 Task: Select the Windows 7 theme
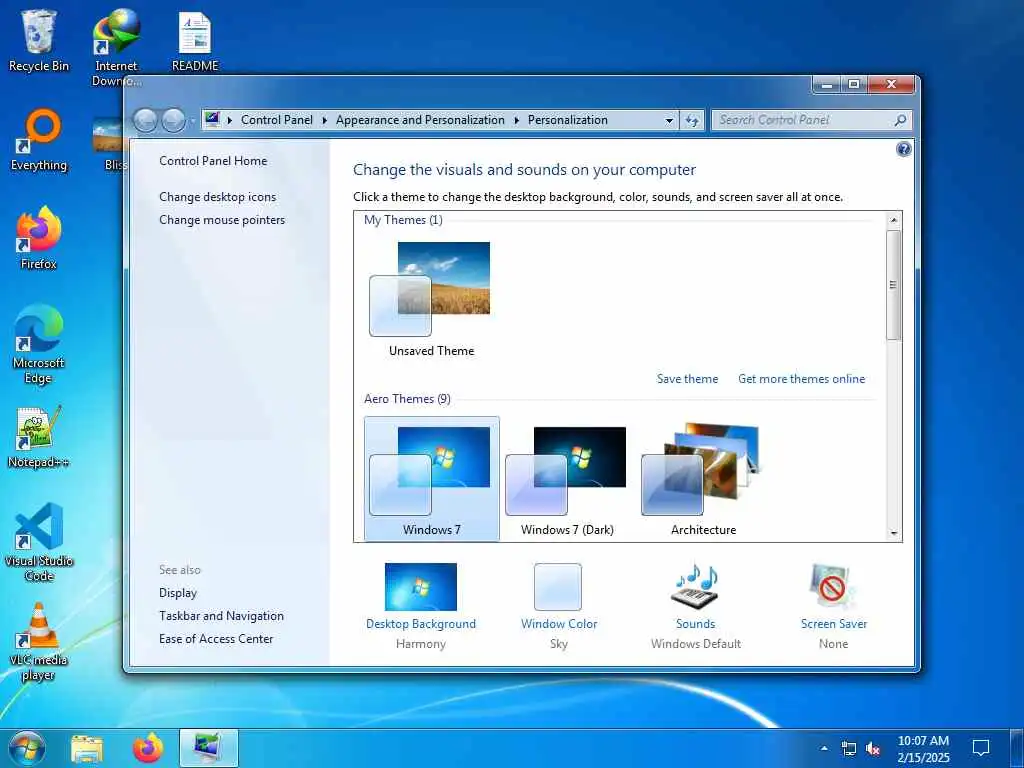point(432,479)
